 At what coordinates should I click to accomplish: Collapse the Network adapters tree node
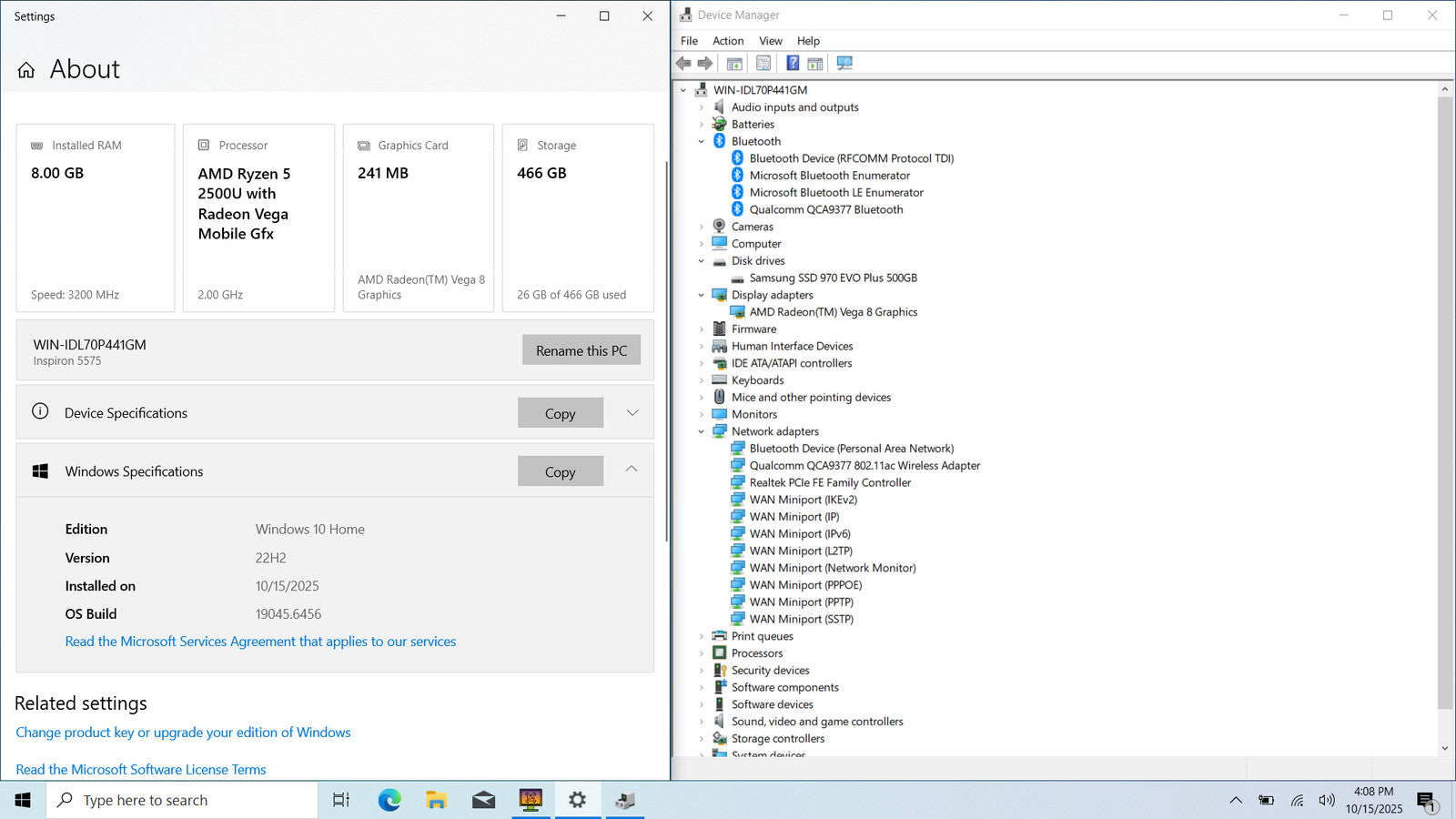click(702, 431)
